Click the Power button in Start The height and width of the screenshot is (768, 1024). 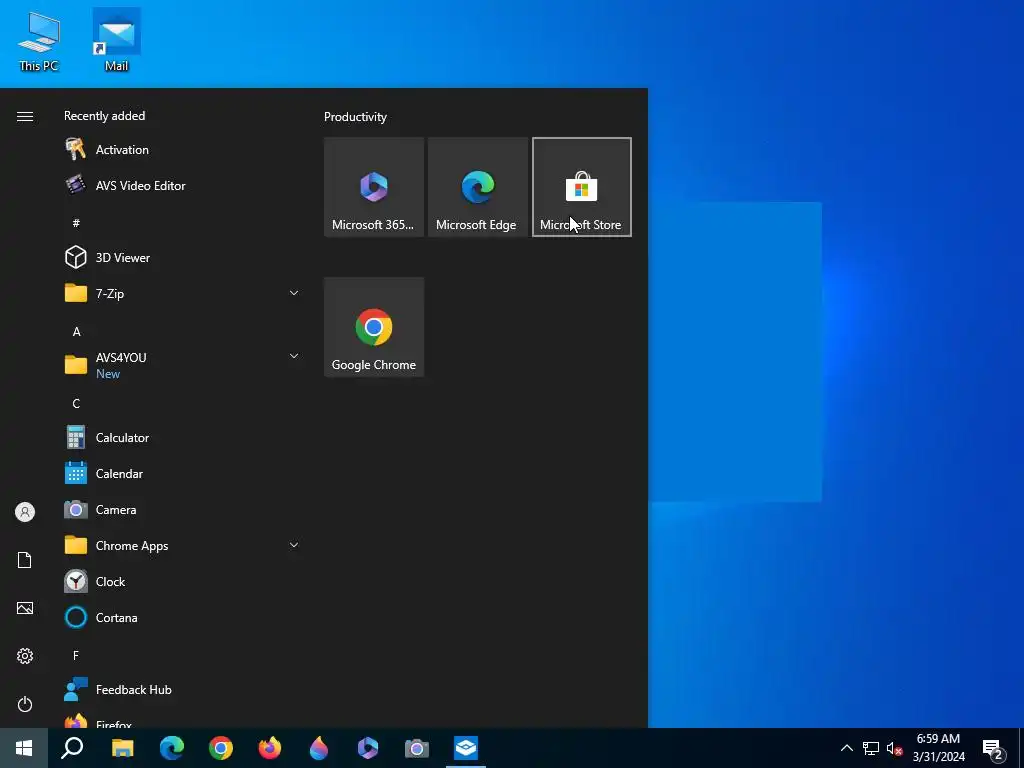tap(25, 704)
